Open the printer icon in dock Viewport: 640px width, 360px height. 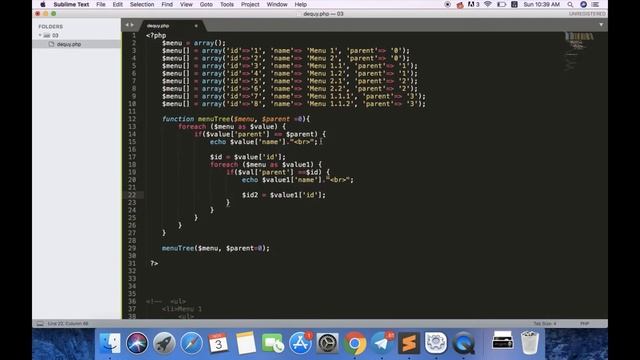pyautogui.click(x=502, y=342)
